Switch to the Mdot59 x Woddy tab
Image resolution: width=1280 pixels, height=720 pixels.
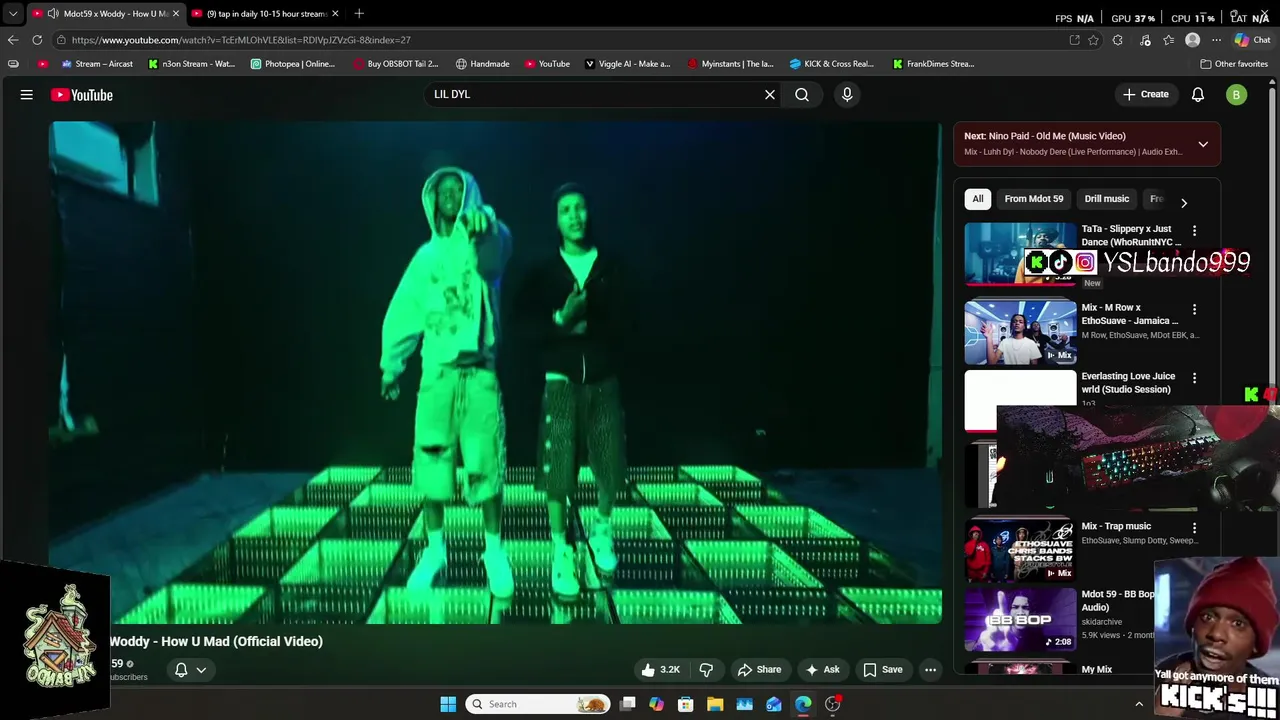point(106,14)
